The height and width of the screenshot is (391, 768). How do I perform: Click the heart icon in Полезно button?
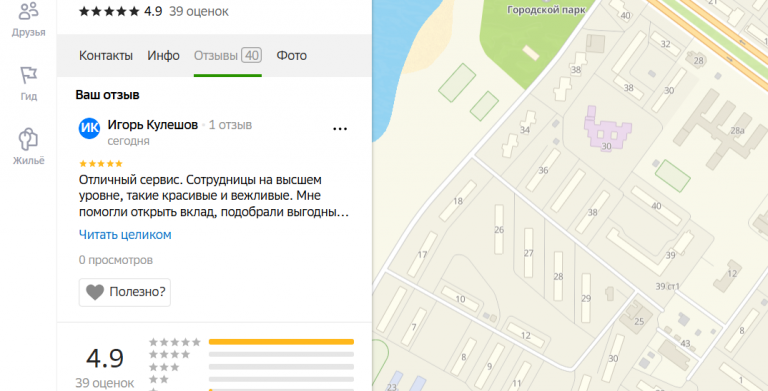point(95,292)
